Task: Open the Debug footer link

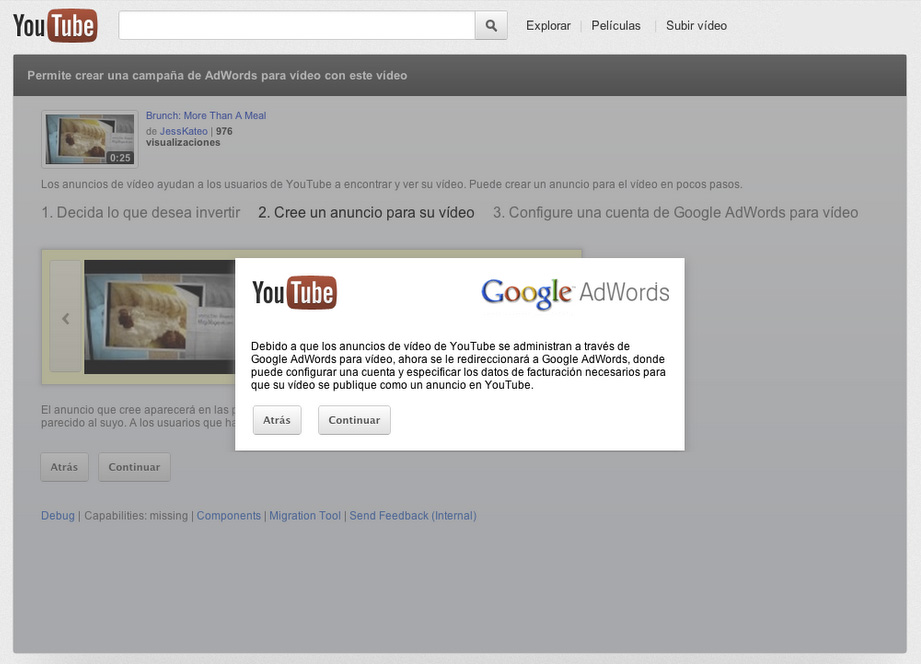Action: [x=58, y=516]
